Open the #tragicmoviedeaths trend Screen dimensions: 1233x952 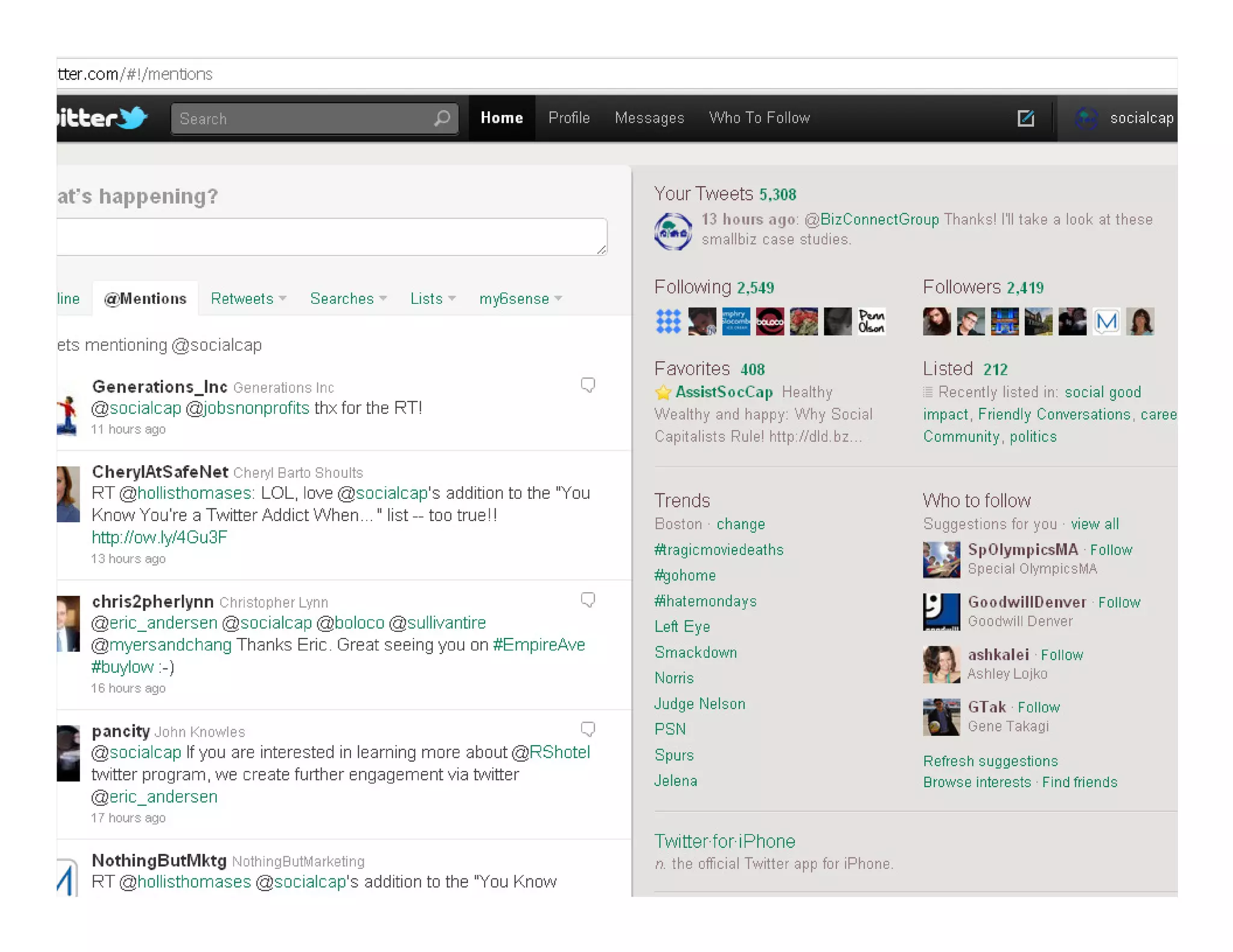[x=719, y=549]
